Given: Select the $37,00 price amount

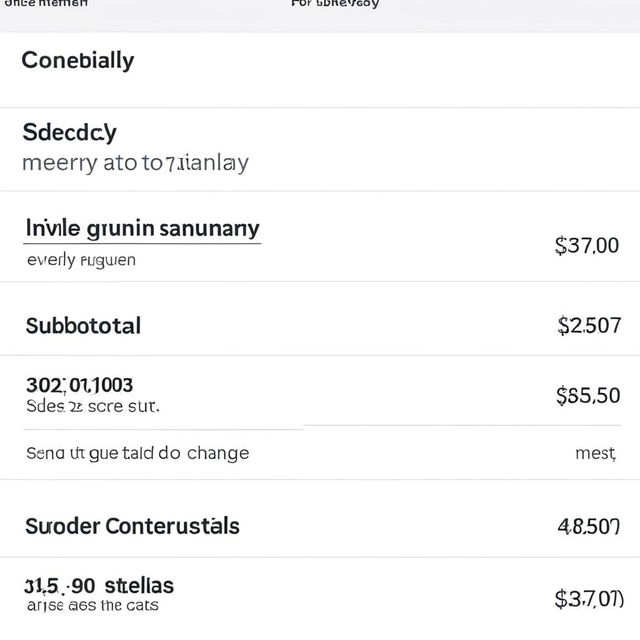Looking at the screenshot, I should click(x=587, y=246).
